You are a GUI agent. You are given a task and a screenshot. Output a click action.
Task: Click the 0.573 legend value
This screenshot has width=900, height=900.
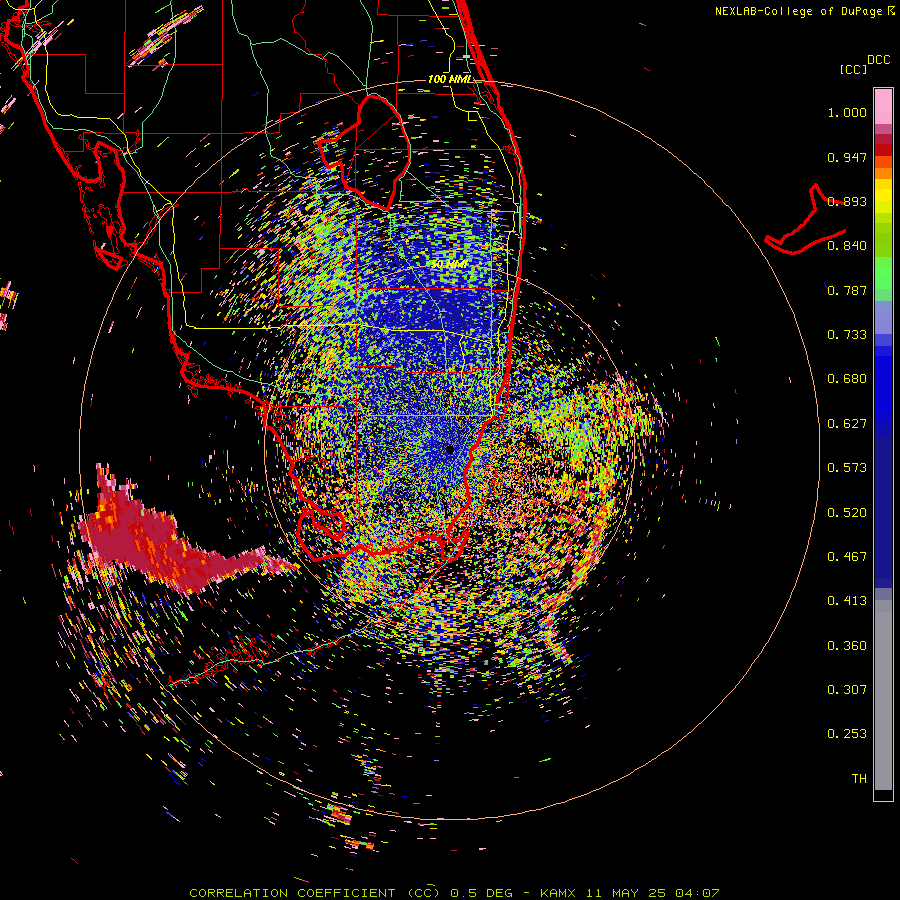pyautogui.click(x=847, y=468)
